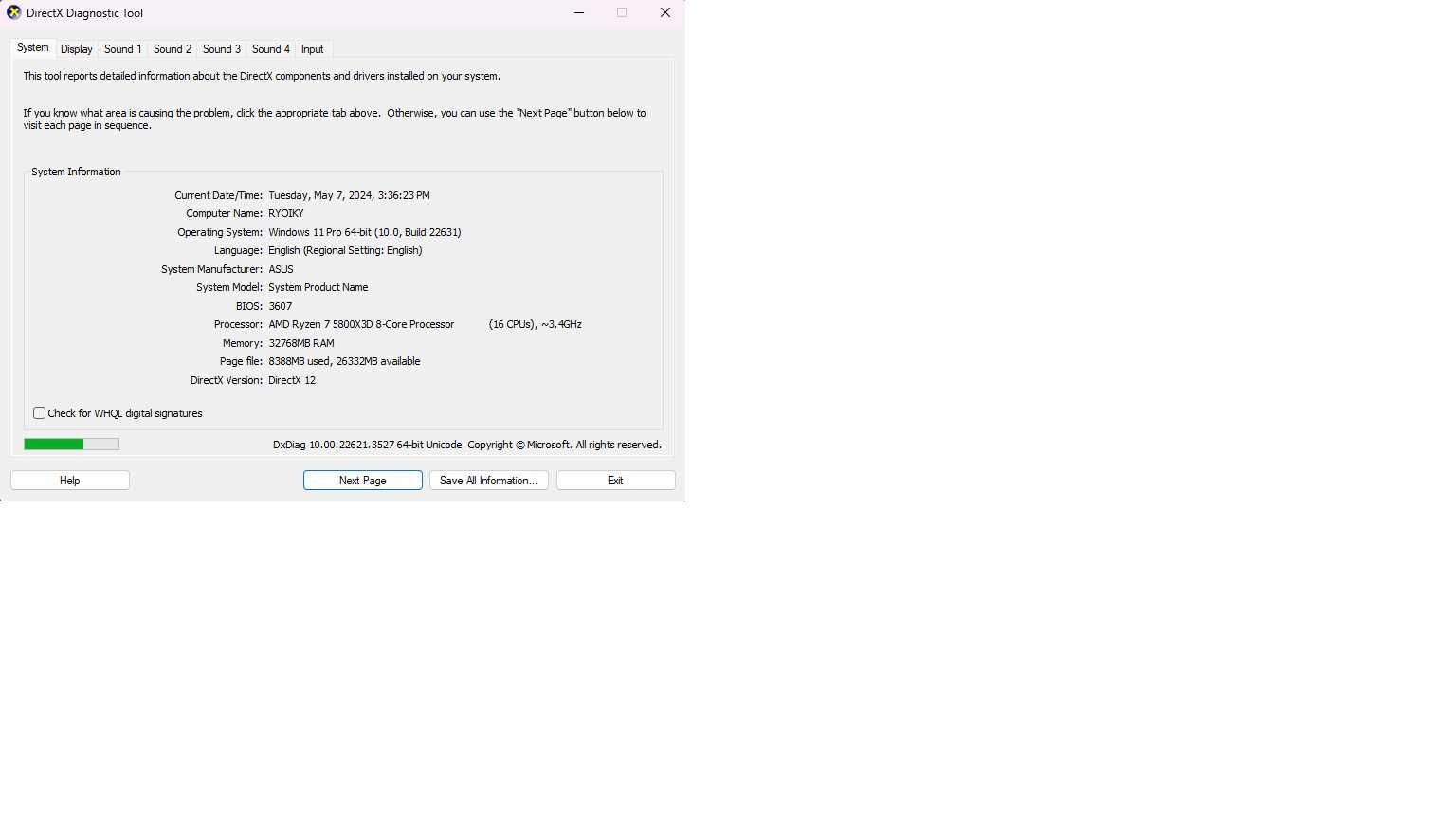Screen dimensions: 1456x819
Task: Switch to the System tab
Action: 32,48
